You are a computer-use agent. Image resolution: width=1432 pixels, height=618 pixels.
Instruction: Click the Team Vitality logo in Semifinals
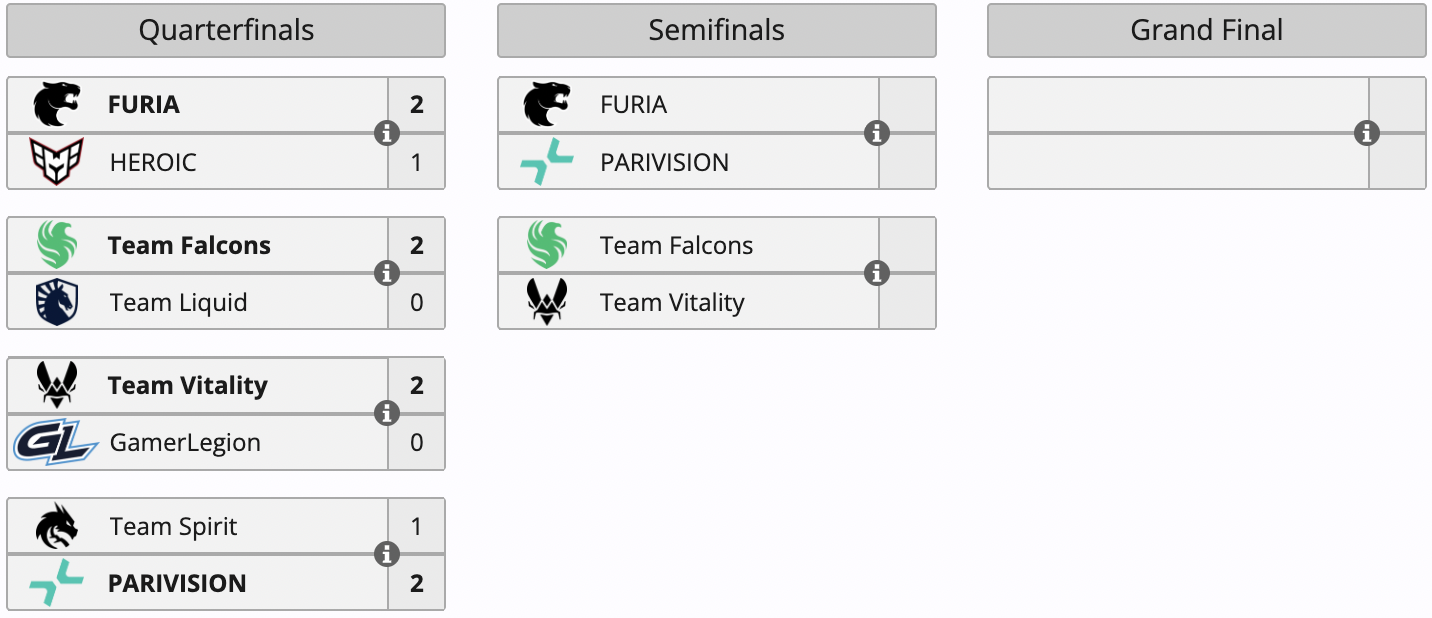(547, 302)
